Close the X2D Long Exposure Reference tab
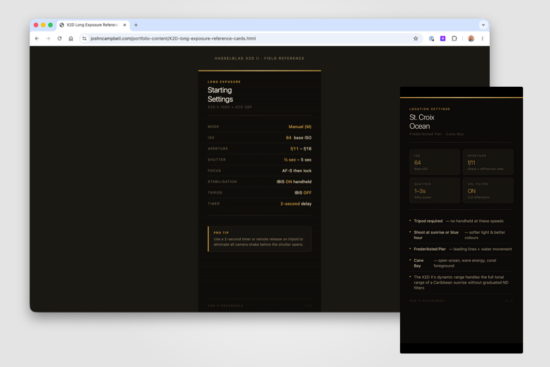This screenshot has height=367, width=550. coord(125,25)
